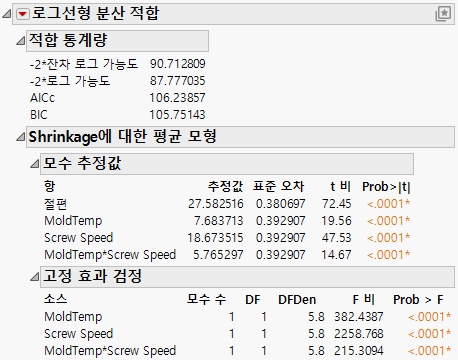Screen dimensions: 458x360
Task: Collapse the 적합 통계량 section
Action: 21,41
